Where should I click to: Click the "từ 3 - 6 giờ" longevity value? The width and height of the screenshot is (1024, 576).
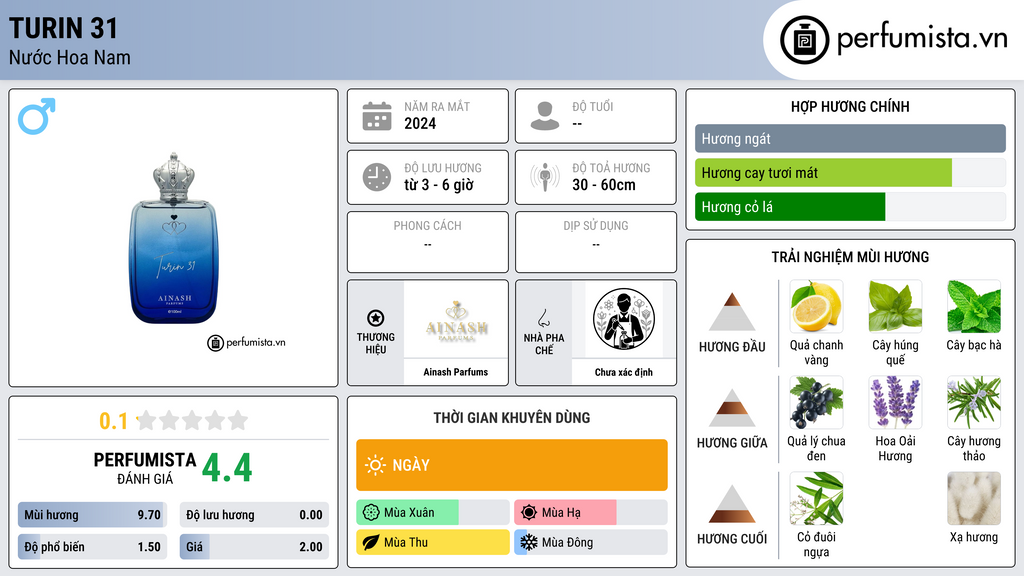439,185
